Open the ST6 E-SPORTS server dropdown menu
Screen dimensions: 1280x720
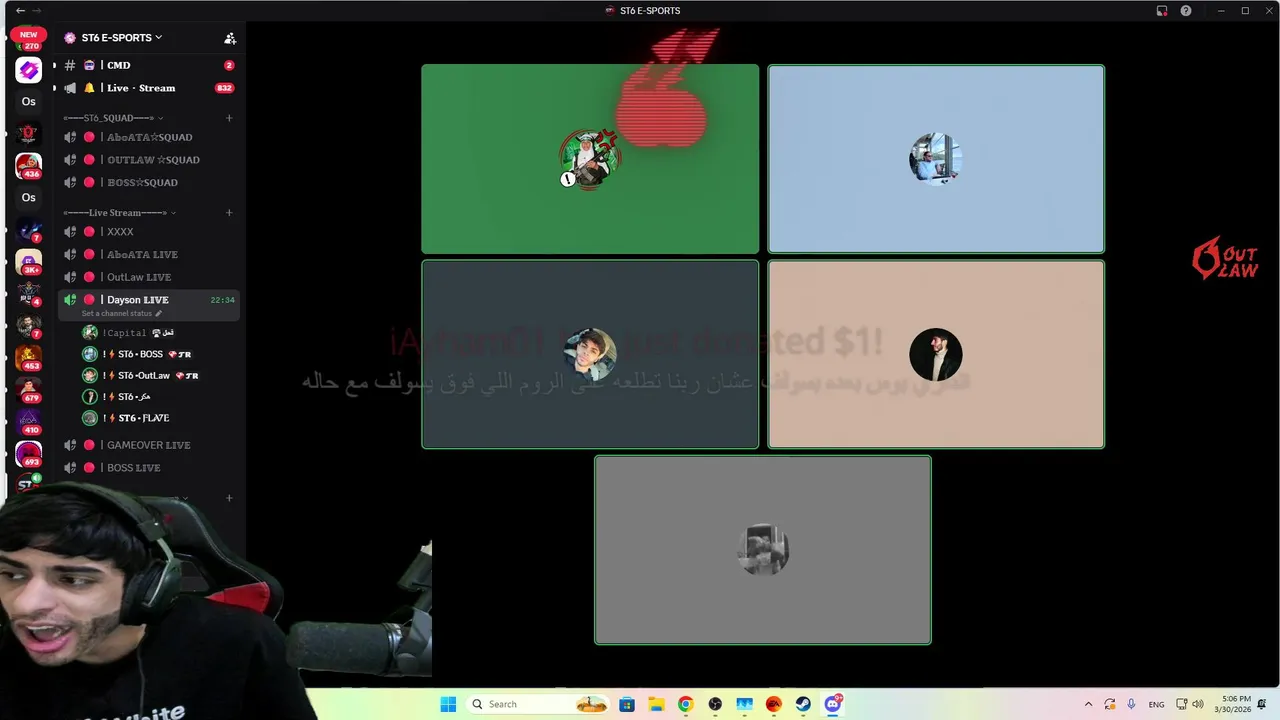click(120, 38)
